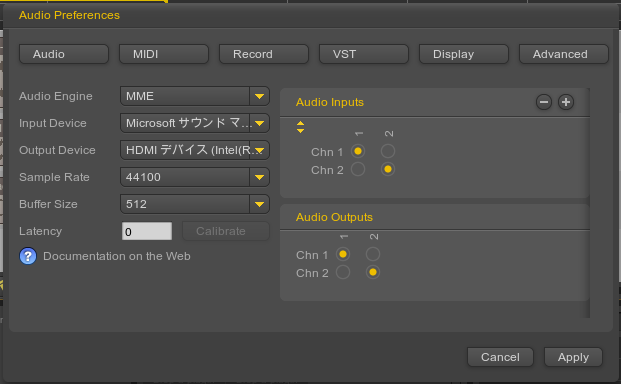Switch to the VST tab

[364, 54]
